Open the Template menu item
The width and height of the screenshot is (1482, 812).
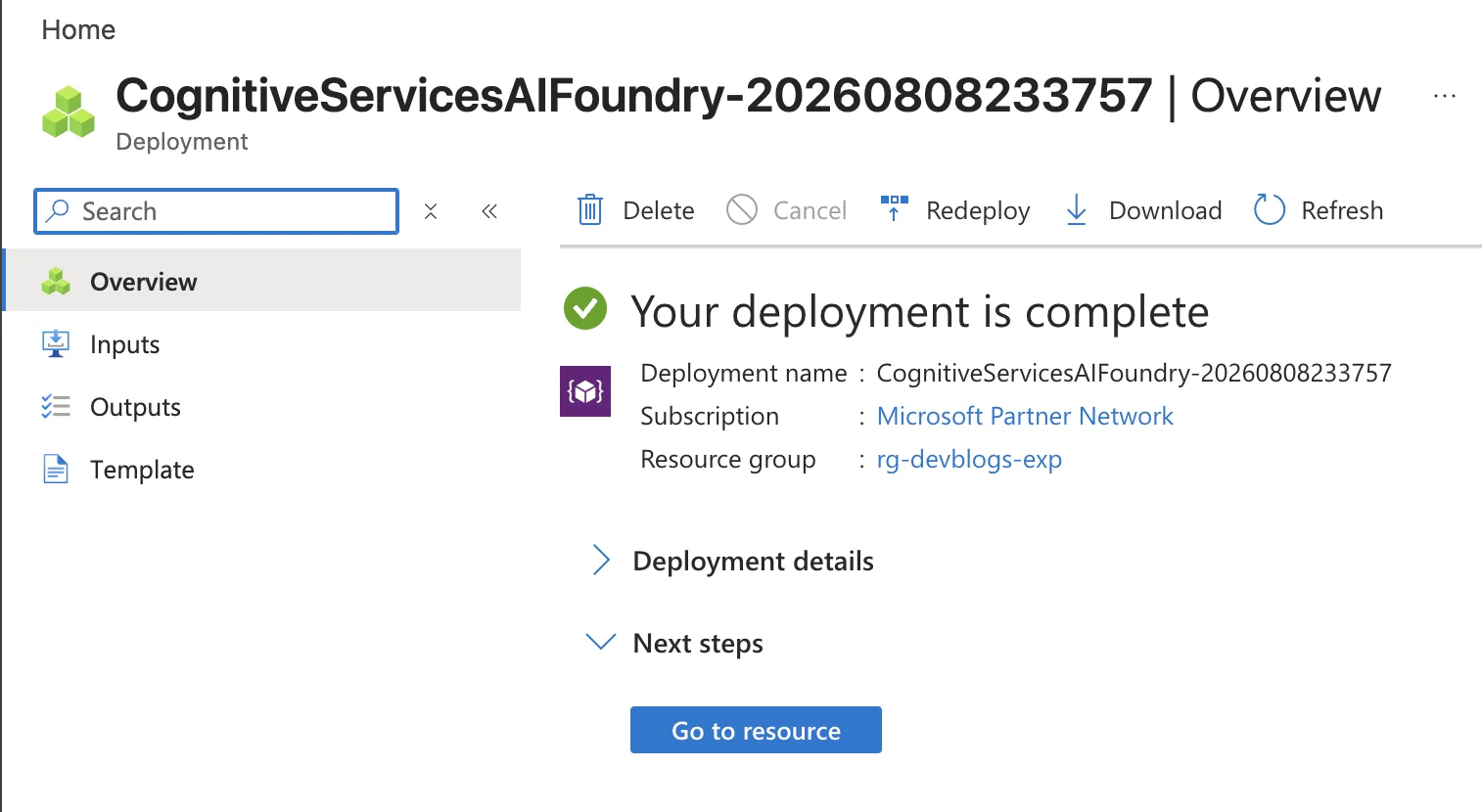[x=262, y=470]
